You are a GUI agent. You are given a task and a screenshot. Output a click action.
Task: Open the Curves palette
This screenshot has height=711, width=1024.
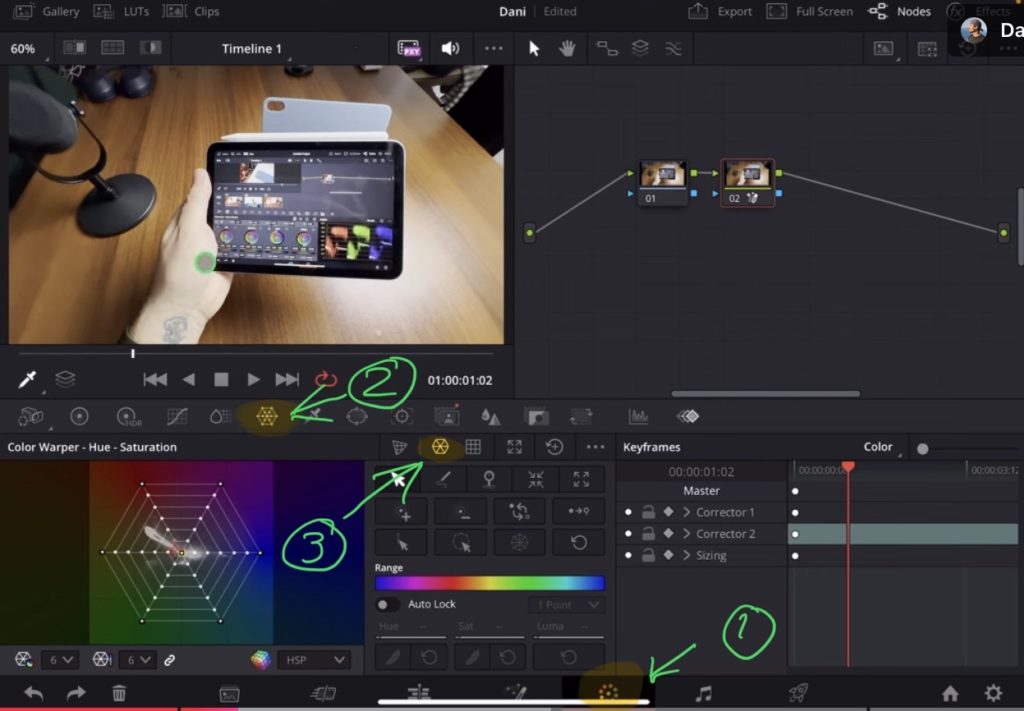(x=177, y=417)
